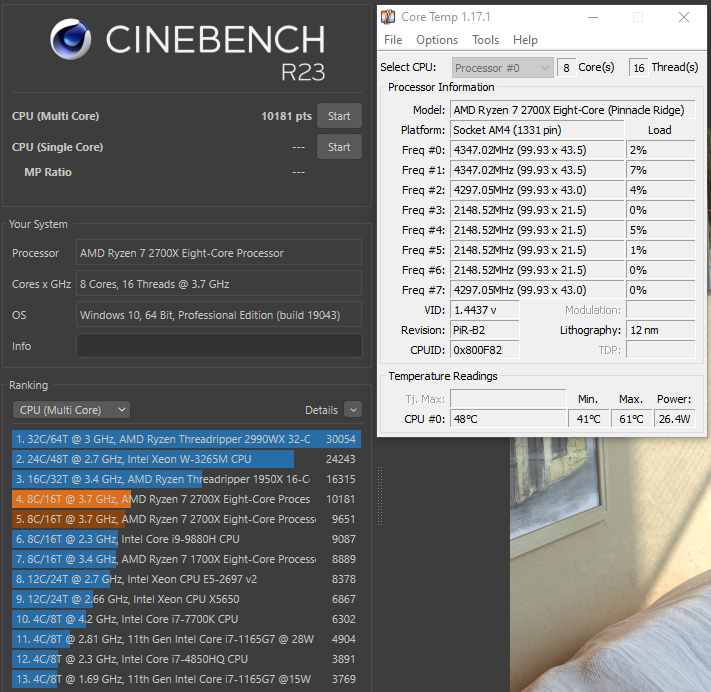Click the Platform Socket AM4 field
Image resolution: width=711 pixels, height=692 pixels.
tap(537, 130)
